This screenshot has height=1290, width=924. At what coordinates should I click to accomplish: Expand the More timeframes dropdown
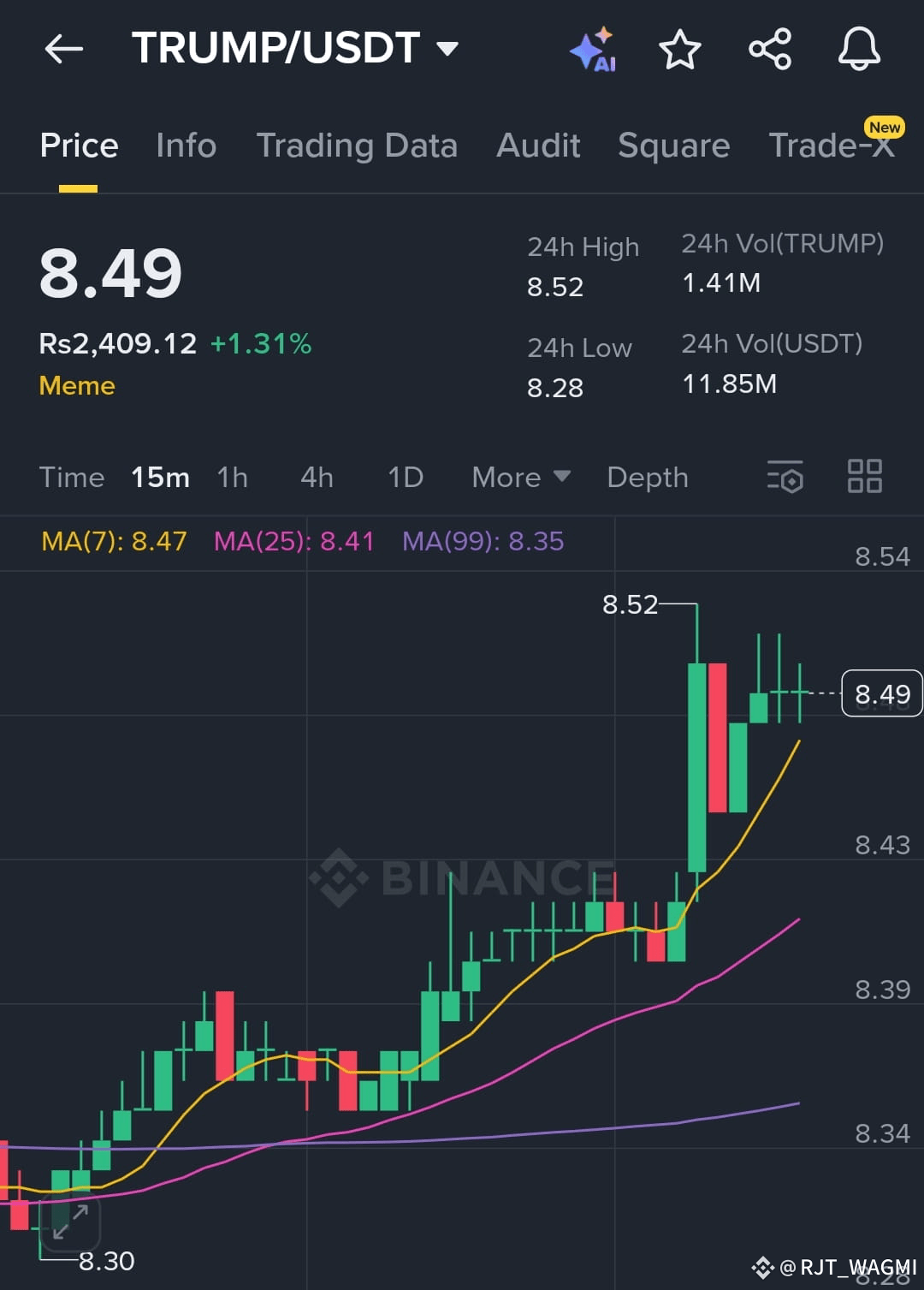521,477
